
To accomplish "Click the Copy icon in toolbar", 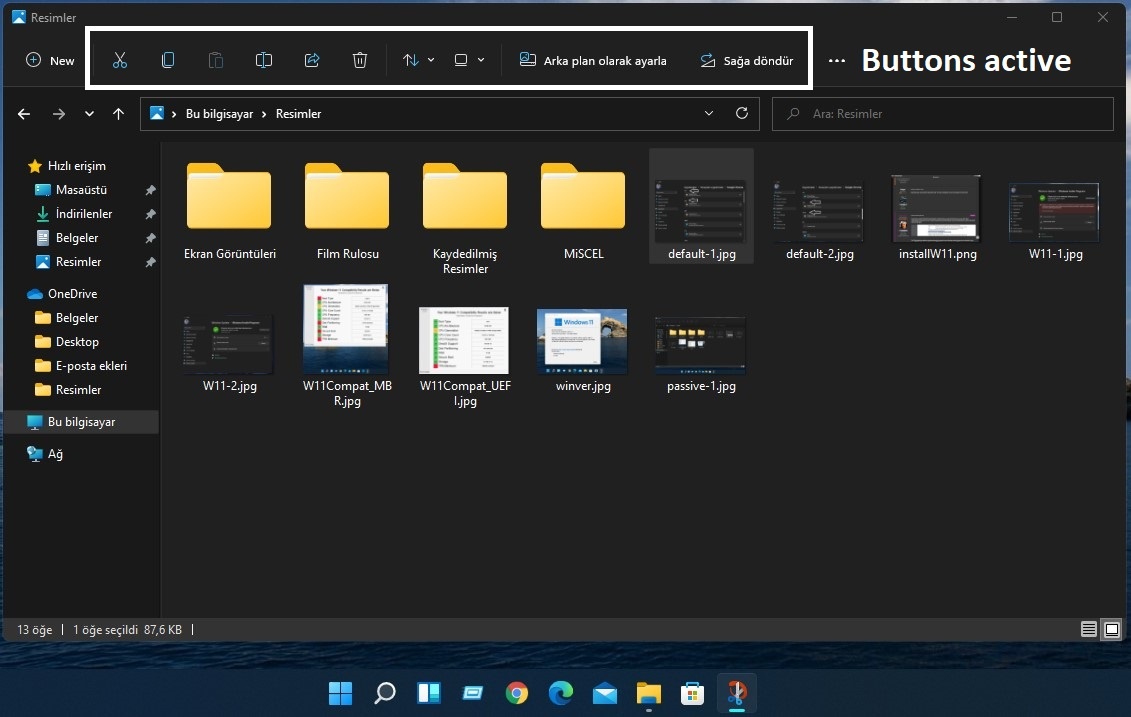I will 168,60.
